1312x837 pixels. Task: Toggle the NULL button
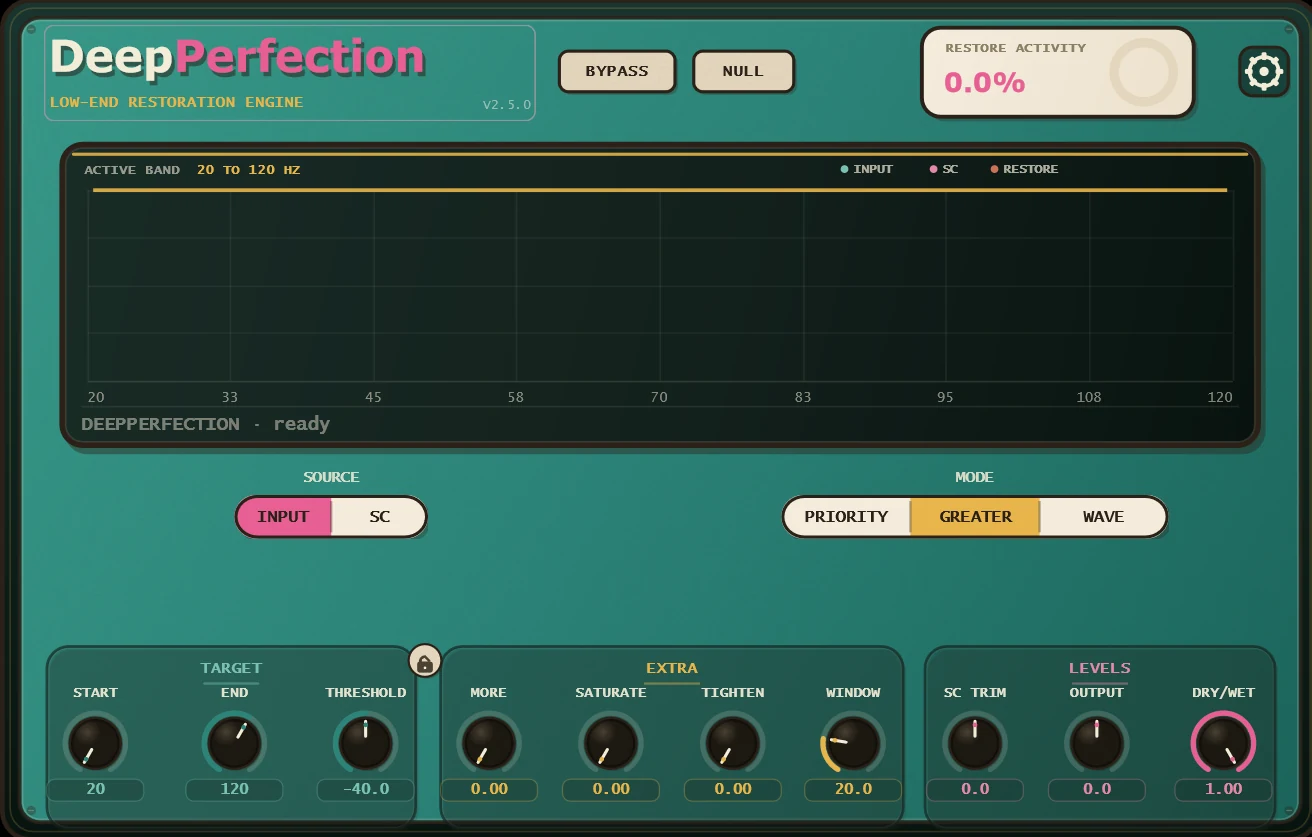(743, 71)
